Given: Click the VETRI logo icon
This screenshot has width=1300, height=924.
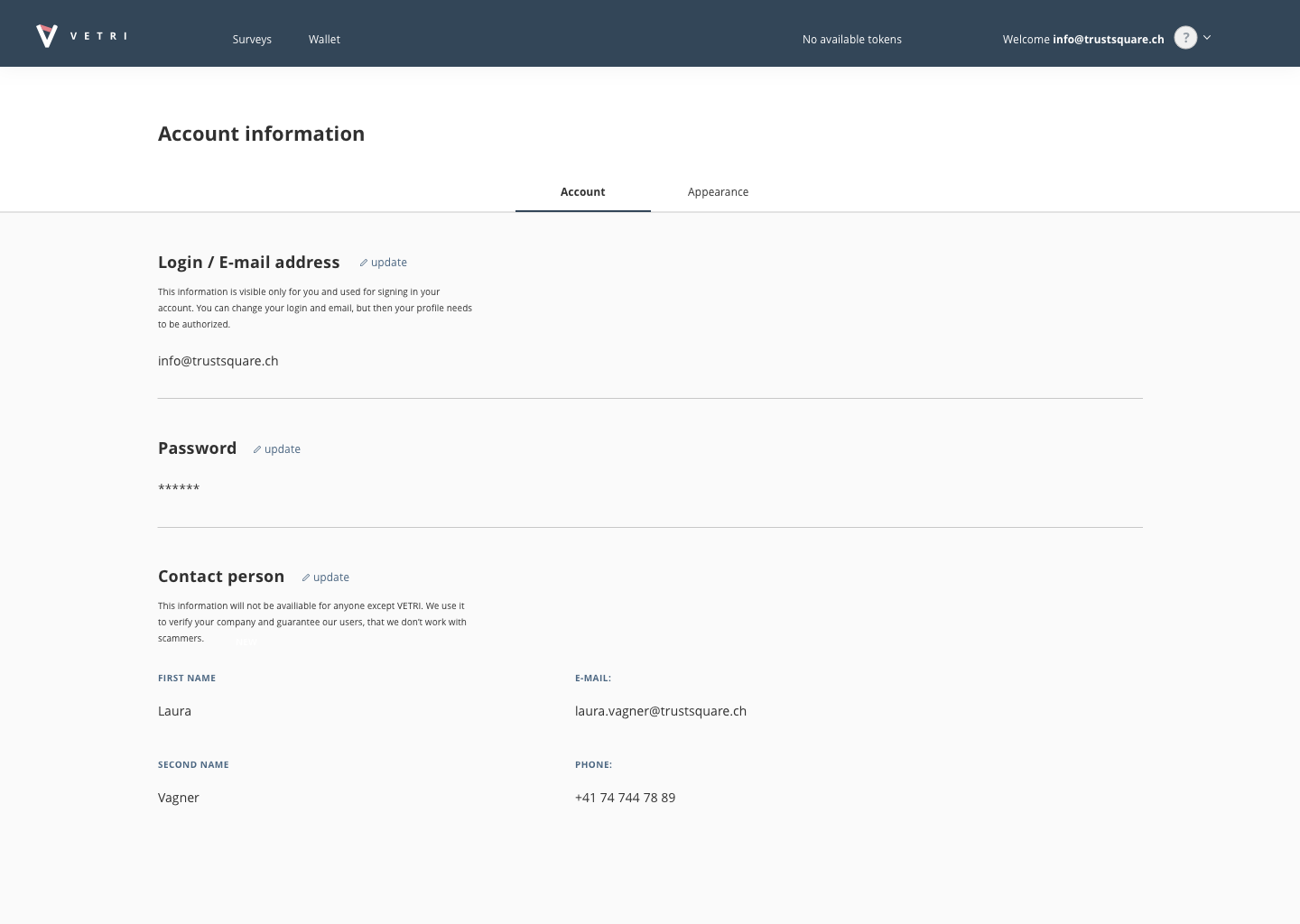Looking at the screenshot, I should pos(47,36).
